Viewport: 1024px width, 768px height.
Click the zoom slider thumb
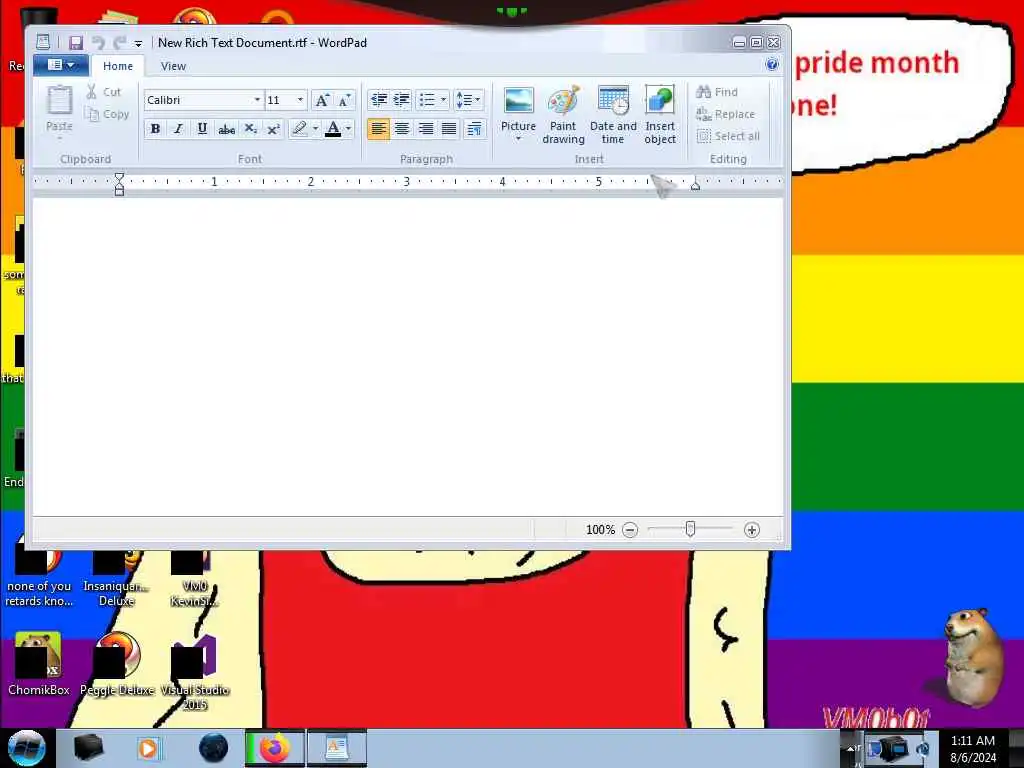[690, 529]
